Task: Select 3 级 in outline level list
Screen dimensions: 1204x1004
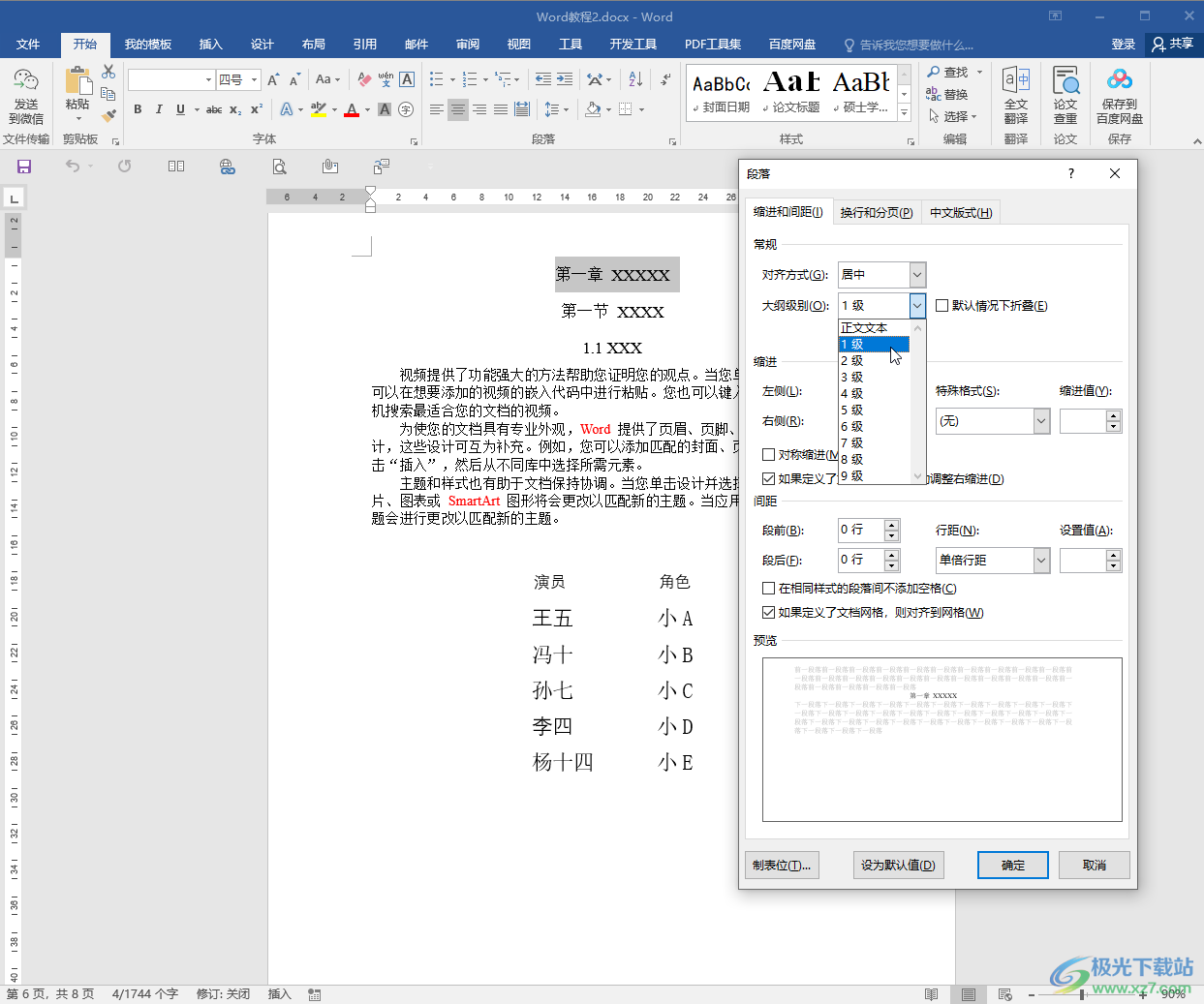Action: (x=852, y=378)
